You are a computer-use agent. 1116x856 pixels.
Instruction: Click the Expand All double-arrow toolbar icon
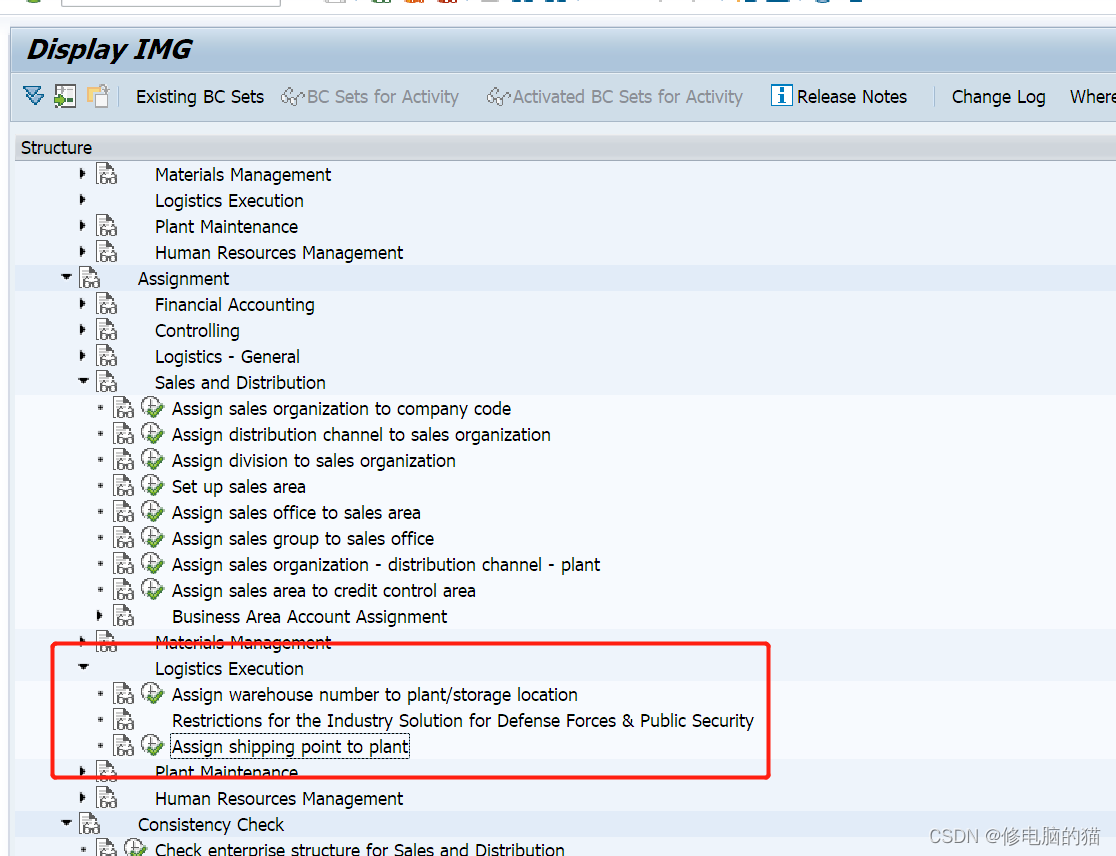click(34, 96)
